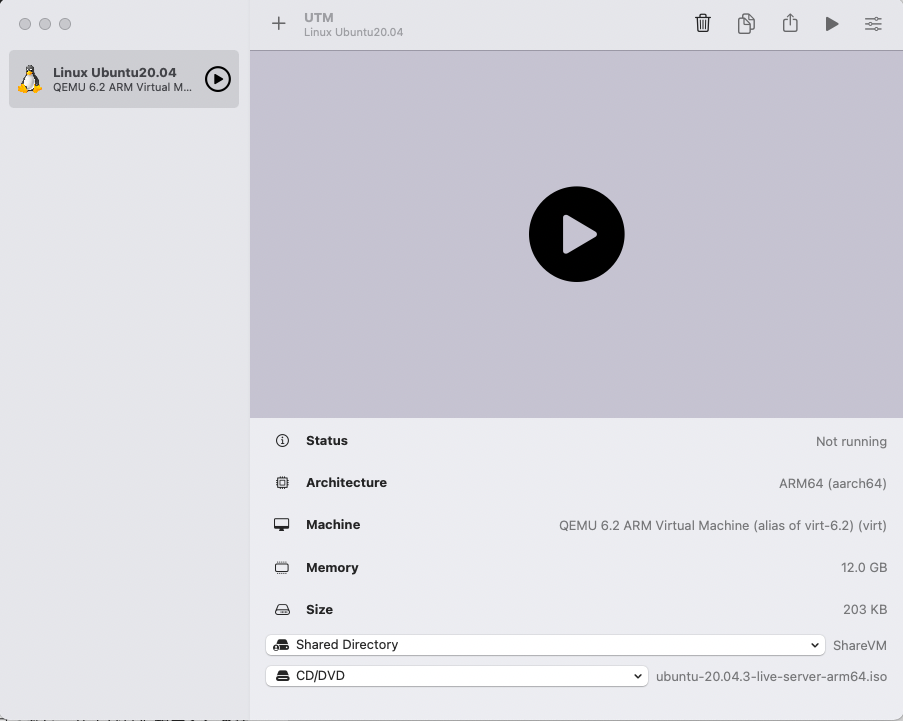Delete the selected VM with trash icon
Viewport: 903px width, 721px height.
(x=703, y=24)
